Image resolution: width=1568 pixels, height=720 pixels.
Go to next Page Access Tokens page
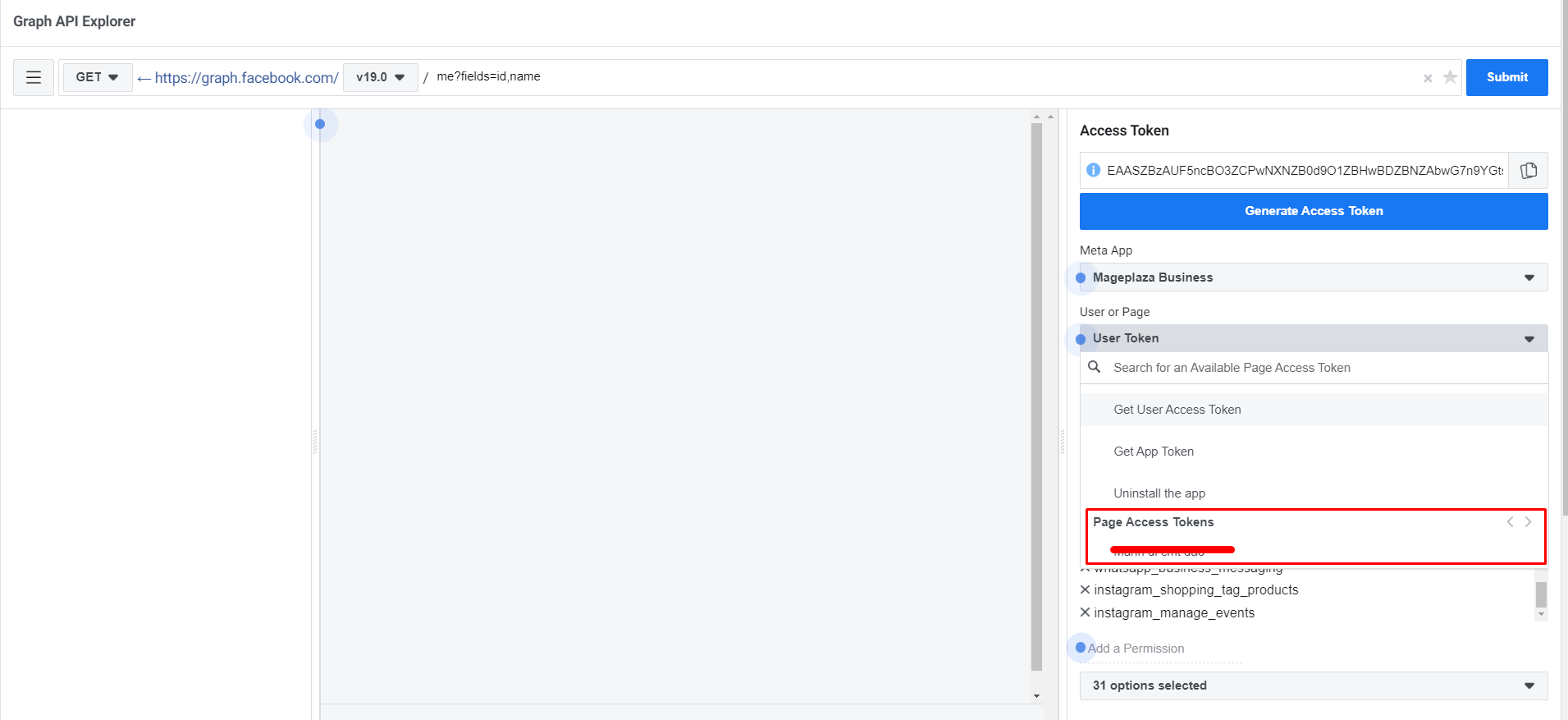pyautogui.click(x=1528, y=522)
